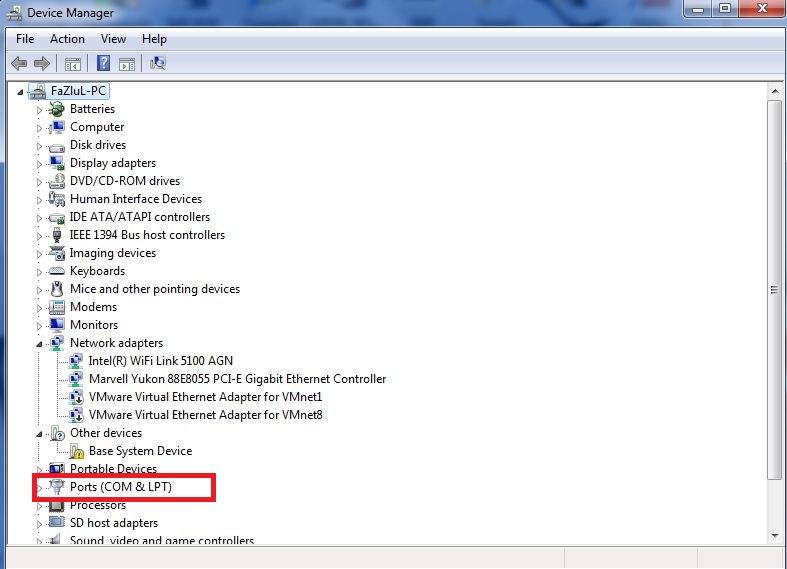Select the Imaging devices label

click(112, 253)
